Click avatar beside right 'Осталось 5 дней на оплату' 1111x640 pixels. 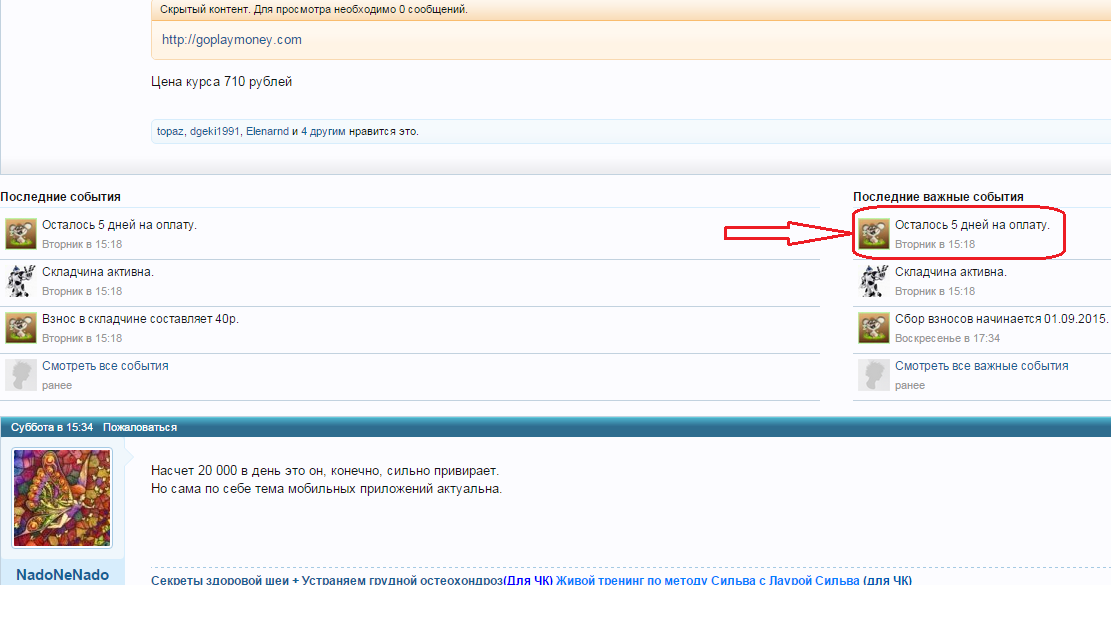click(x=874, y=234)
